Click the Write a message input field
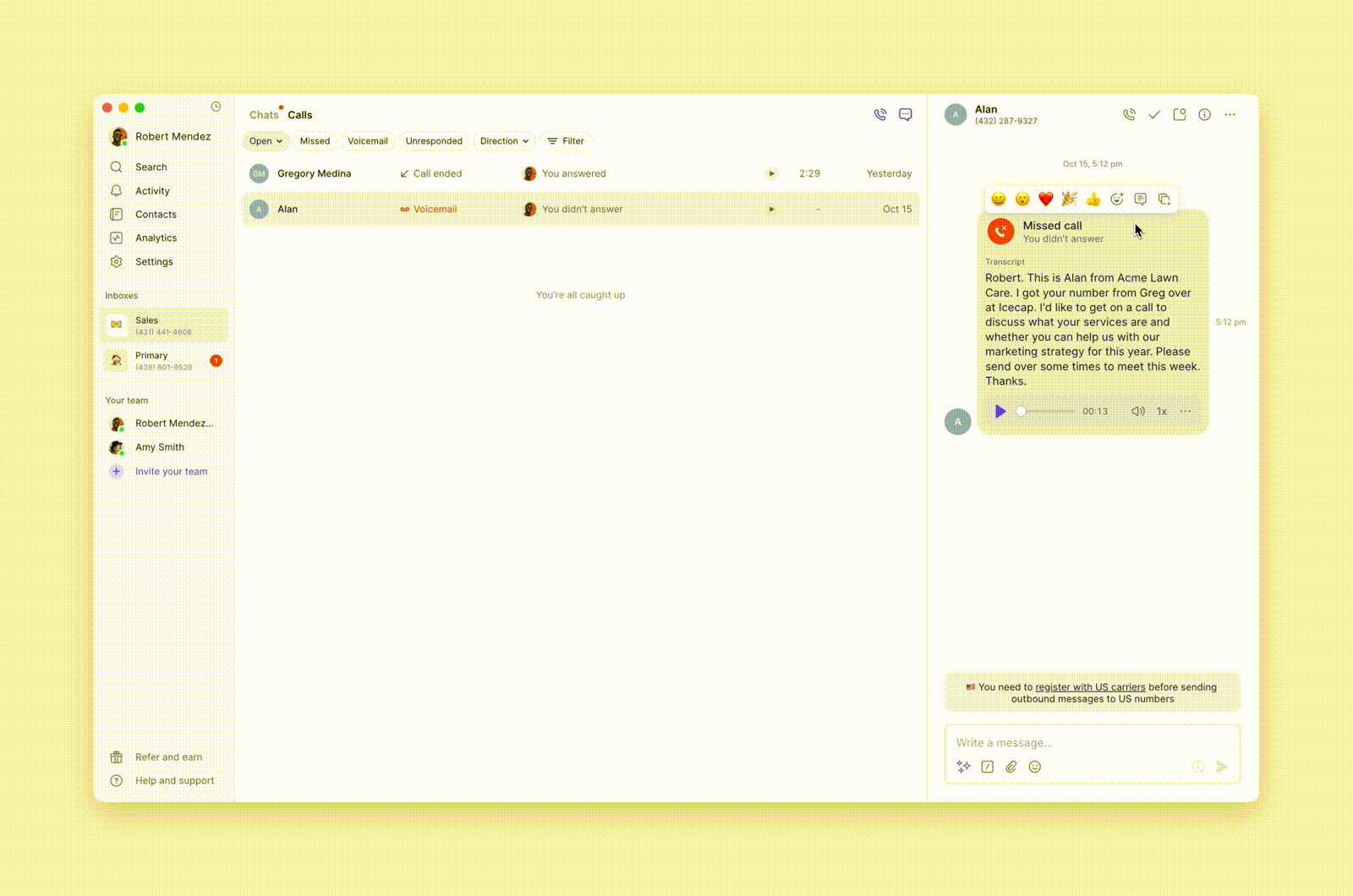 point(1093,743)
